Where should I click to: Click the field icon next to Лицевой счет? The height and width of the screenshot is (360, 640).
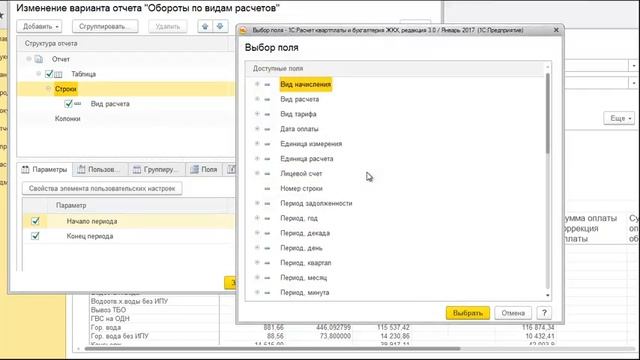tap(267, 173)
